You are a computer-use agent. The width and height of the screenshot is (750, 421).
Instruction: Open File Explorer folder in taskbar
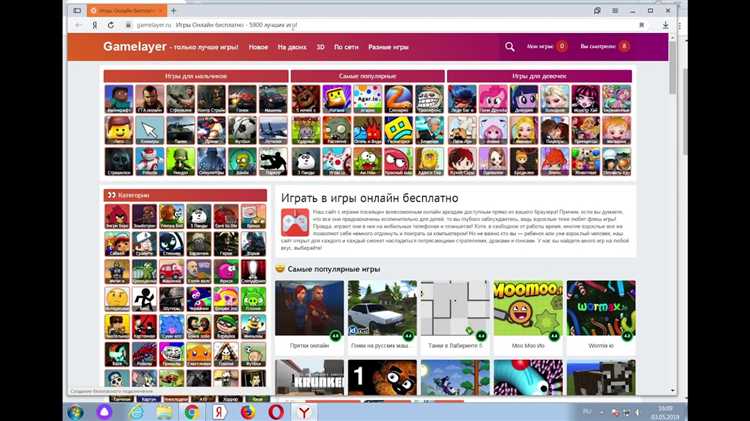coord(164,412)
